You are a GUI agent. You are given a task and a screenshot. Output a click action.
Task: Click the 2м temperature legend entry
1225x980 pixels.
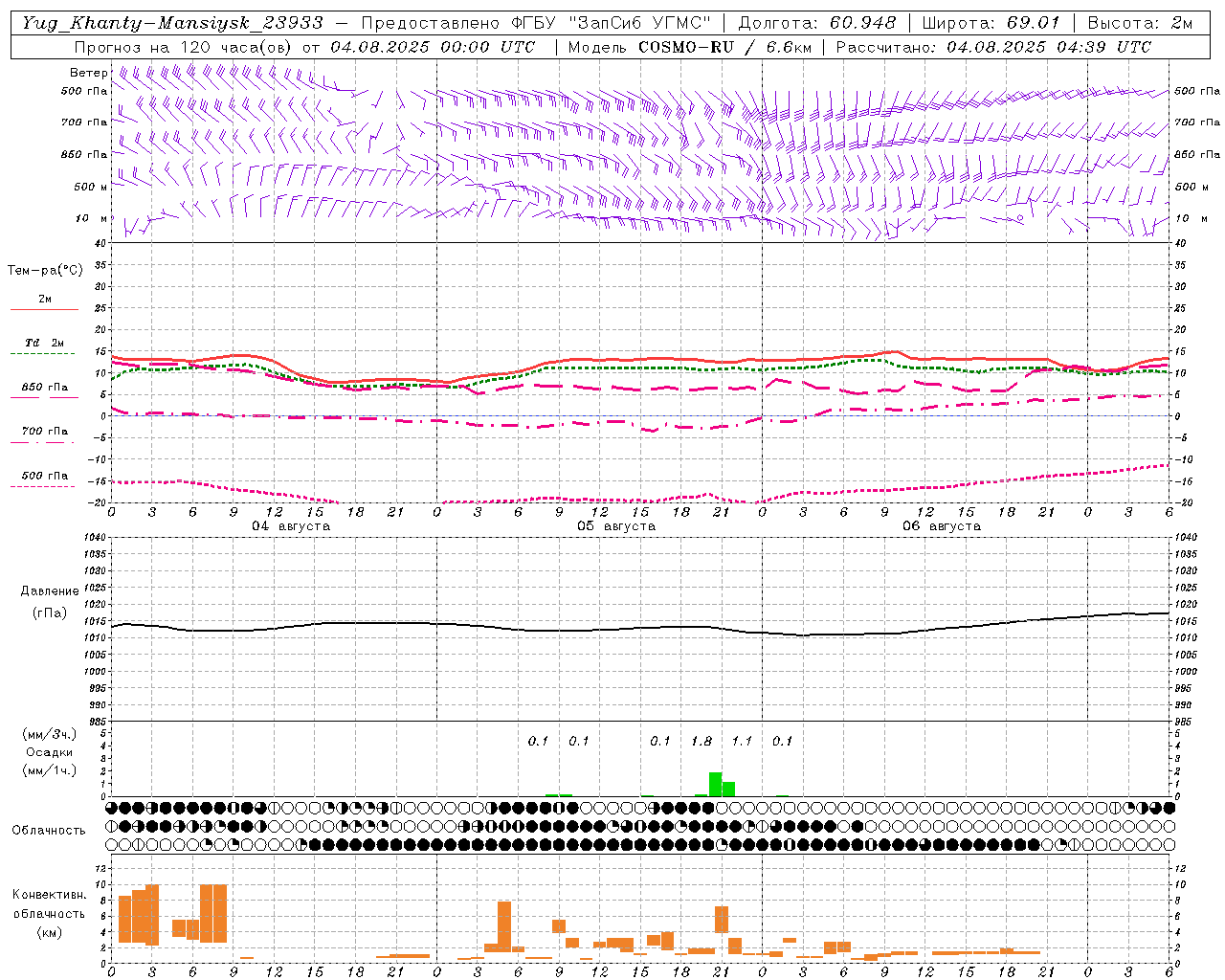(x=45, y=299)
